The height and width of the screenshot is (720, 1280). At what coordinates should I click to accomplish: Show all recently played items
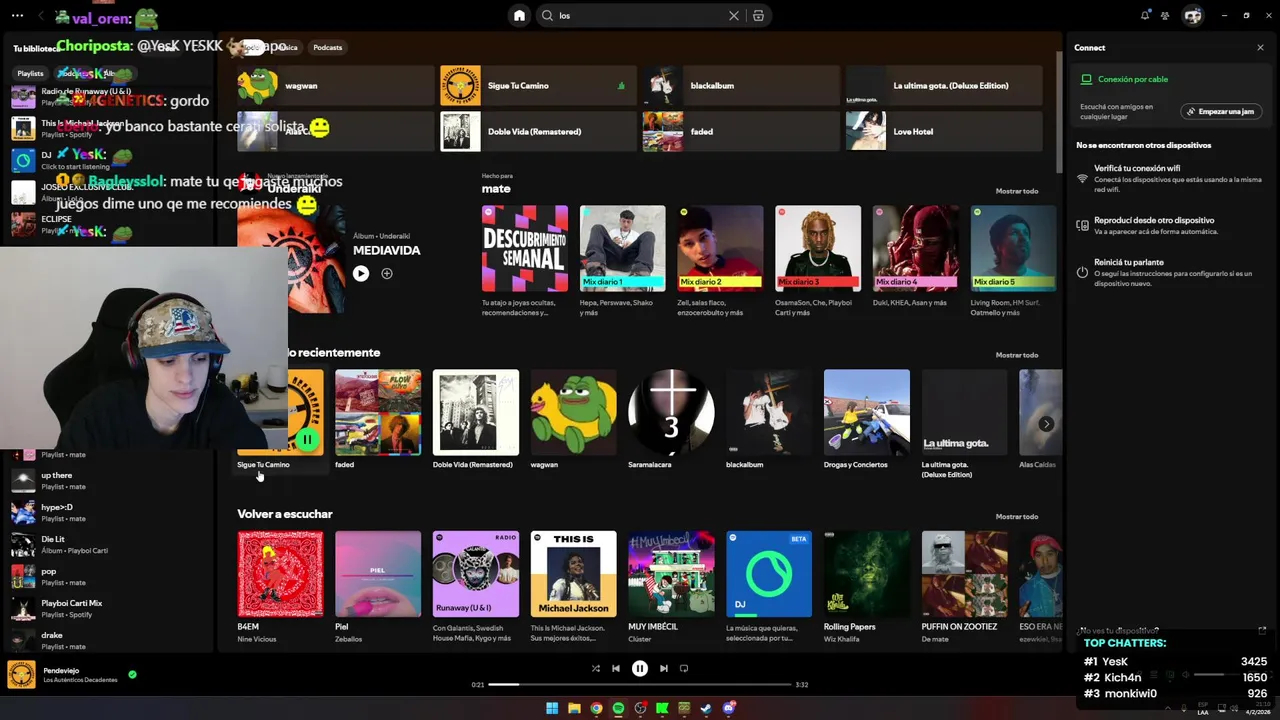(1017, 355)
